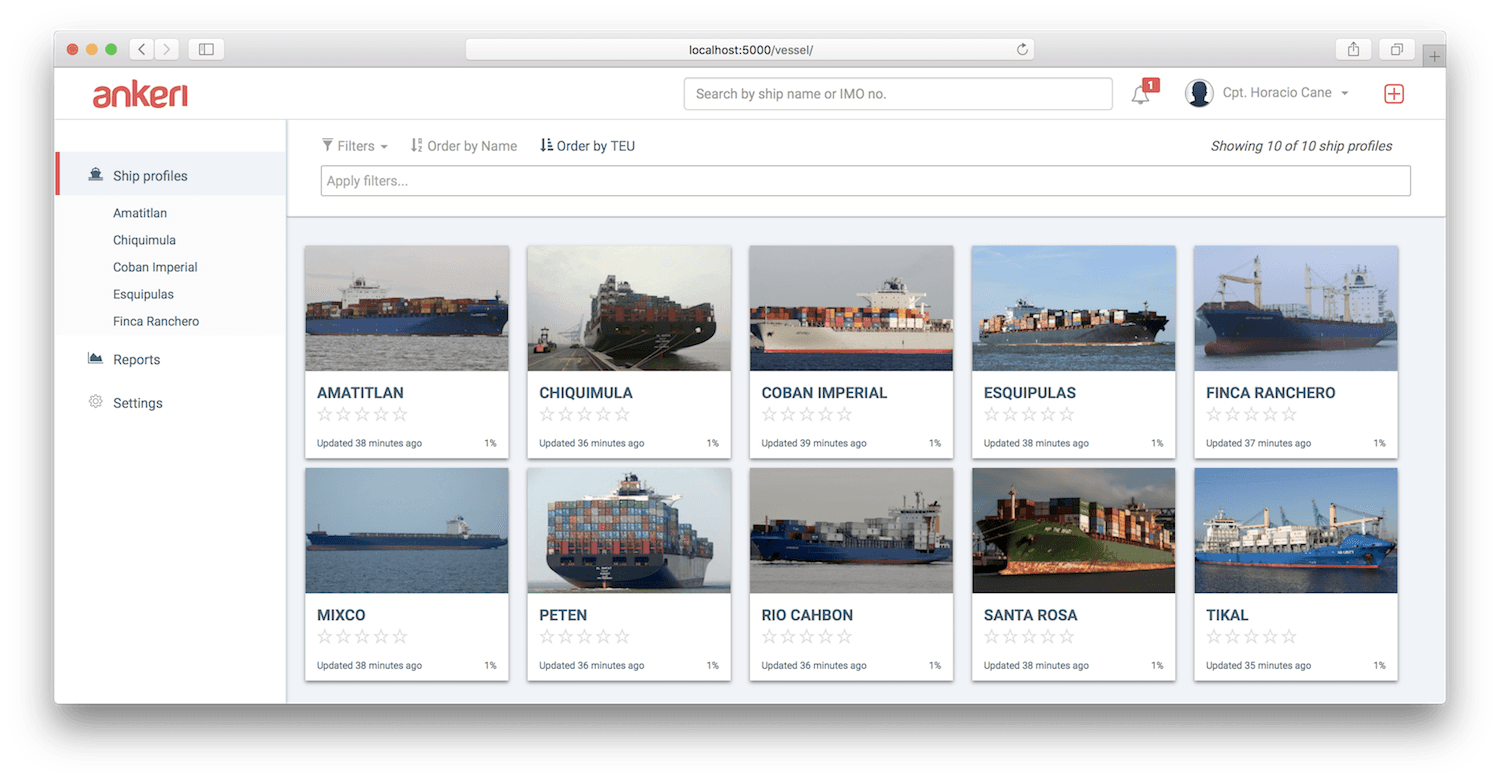
Task: Rate MIXCO with the fifth star
Action: pyautogui.click(x=400, y=636)
